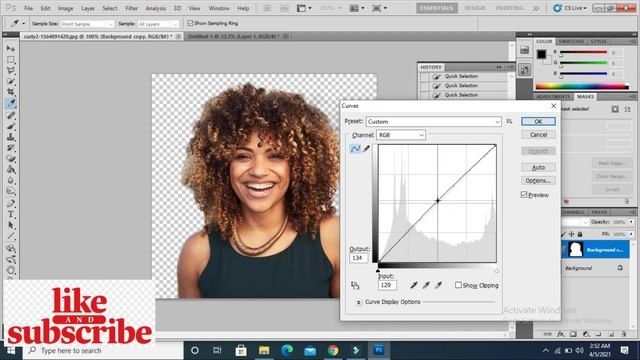Toggle the Preview checkbox in Curves
The width and height of the screenshot is (640, 360).
pyautogui.click(x=524, y=195)
